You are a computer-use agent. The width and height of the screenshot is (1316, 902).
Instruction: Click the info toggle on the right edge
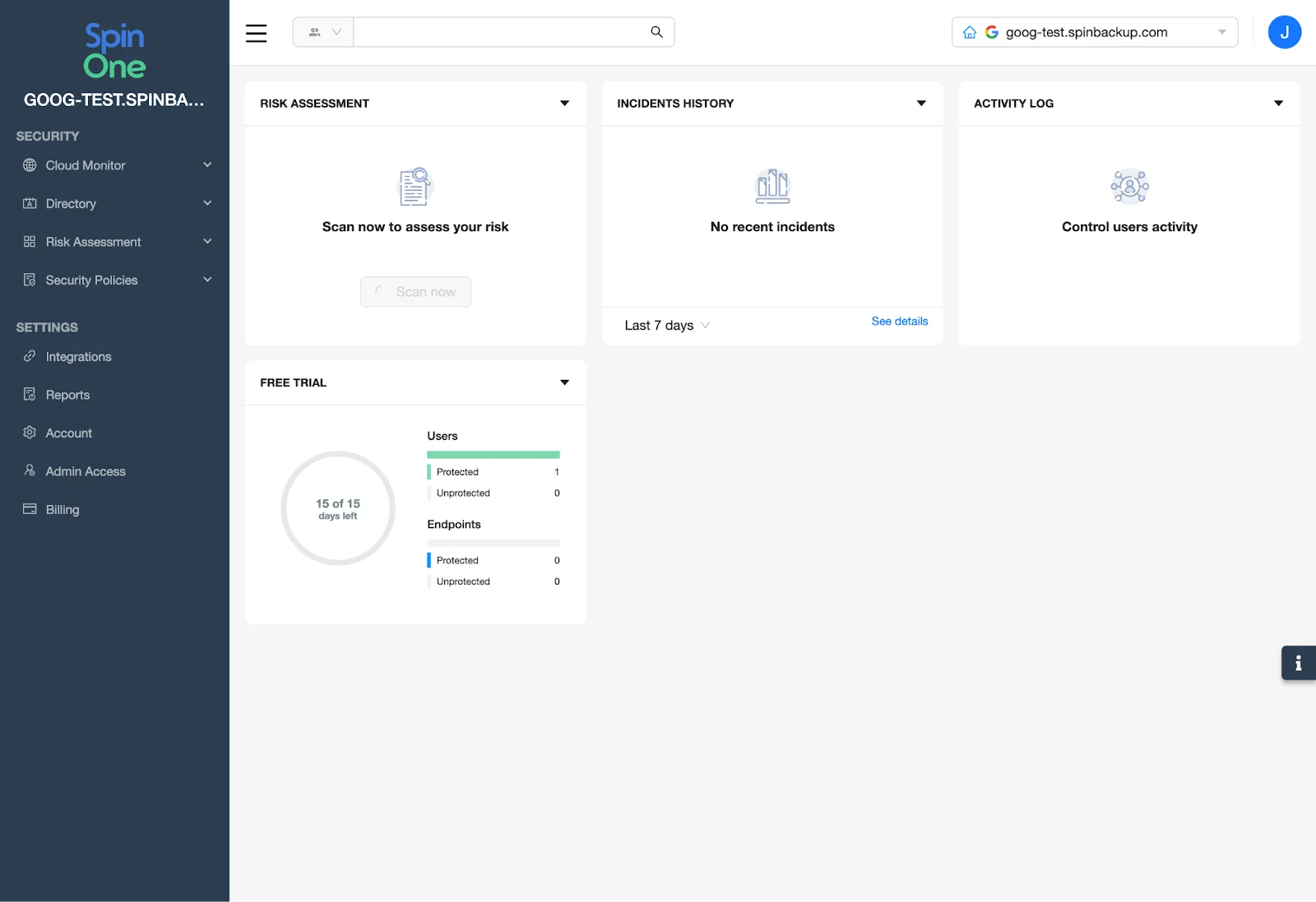[1298, 663]
